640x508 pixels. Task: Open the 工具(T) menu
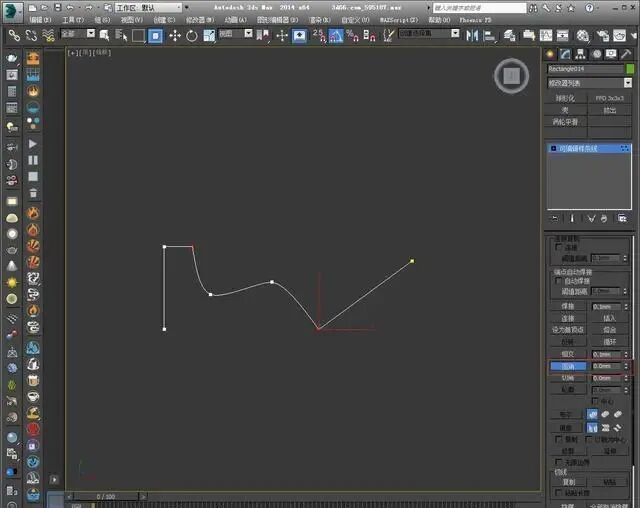pos(73,20)
